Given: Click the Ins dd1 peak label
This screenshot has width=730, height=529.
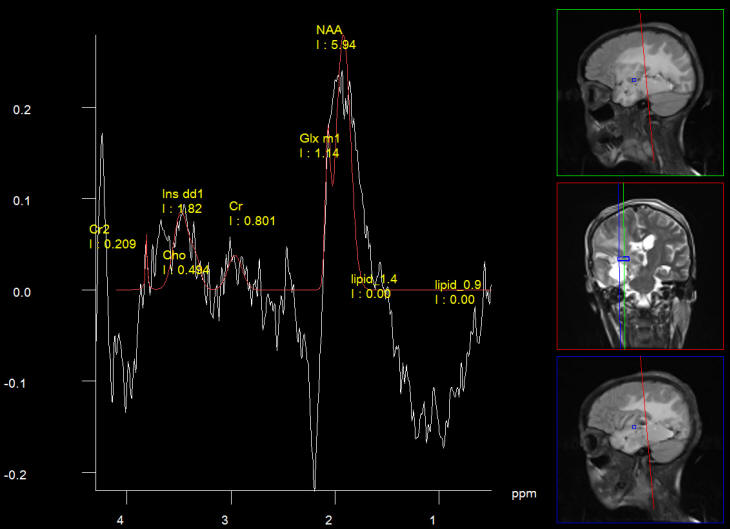Looking at the screenshot, I should tap(183, 194).
